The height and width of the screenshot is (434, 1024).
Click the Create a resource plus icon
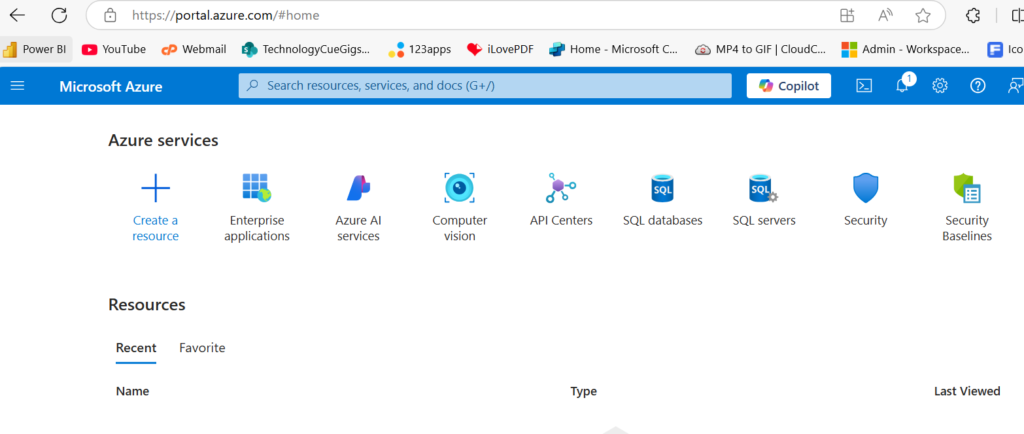pos(155,188)
